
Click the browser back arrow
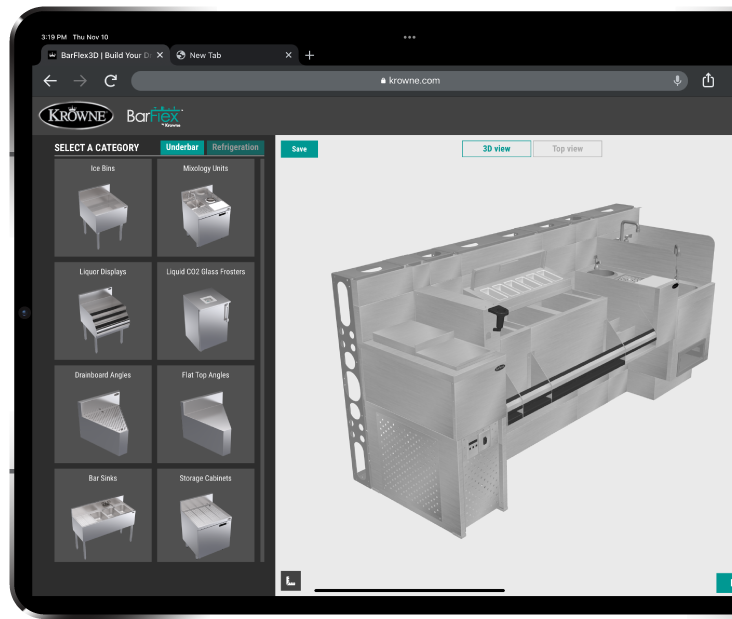tap(50, 81)
